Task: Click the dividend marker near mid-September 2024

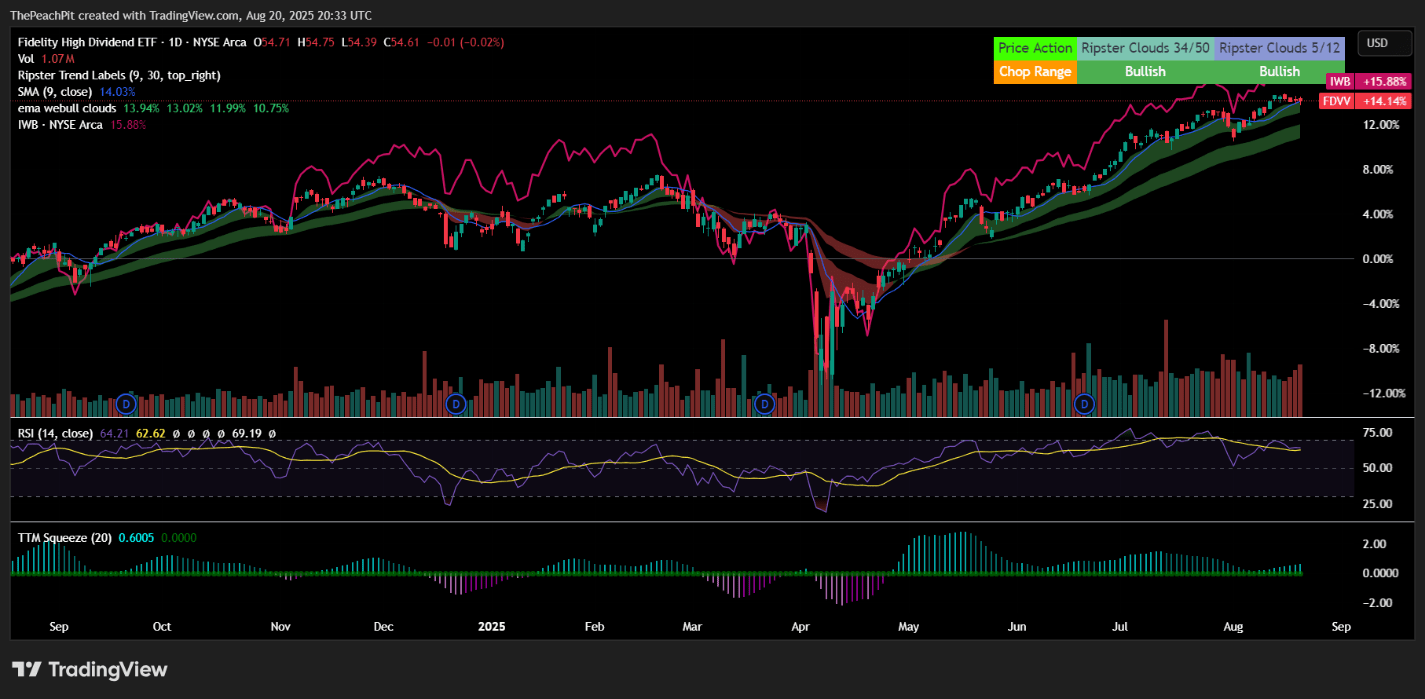Action: (x=126, y=404)
